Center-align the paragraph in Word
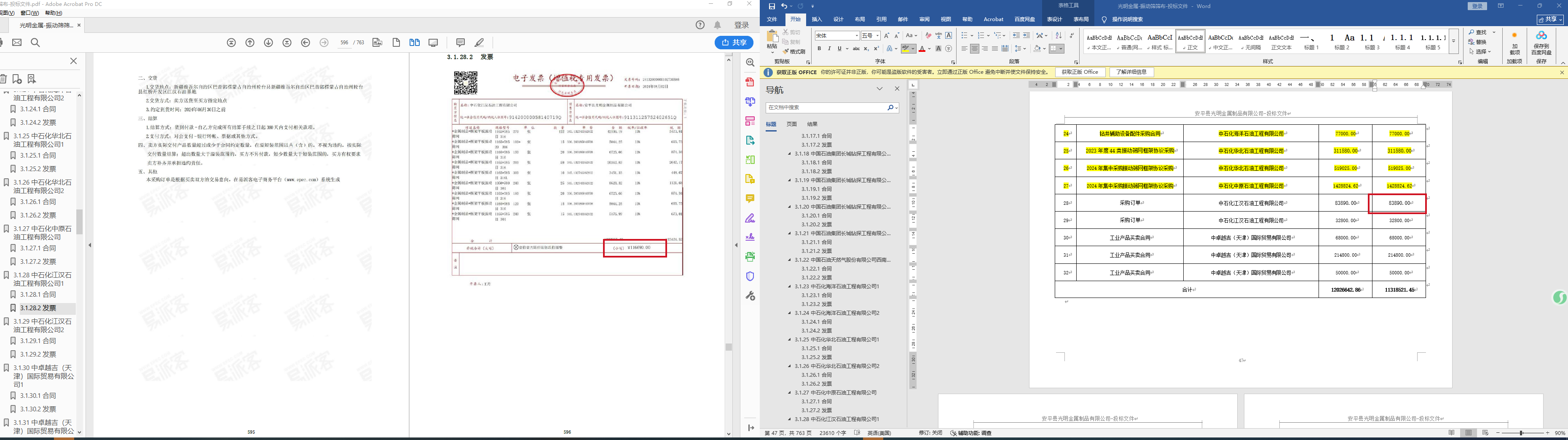Viewport: 1568px width, 440px height. 975,49
